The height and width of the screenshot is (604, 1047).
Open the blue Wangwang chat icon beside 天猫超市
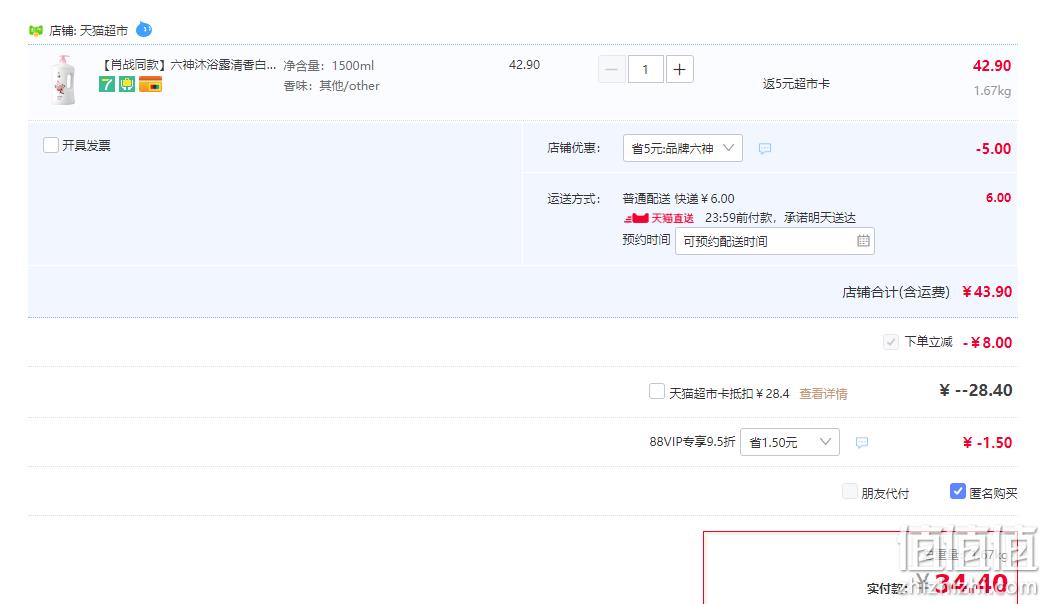pos(144,30)
